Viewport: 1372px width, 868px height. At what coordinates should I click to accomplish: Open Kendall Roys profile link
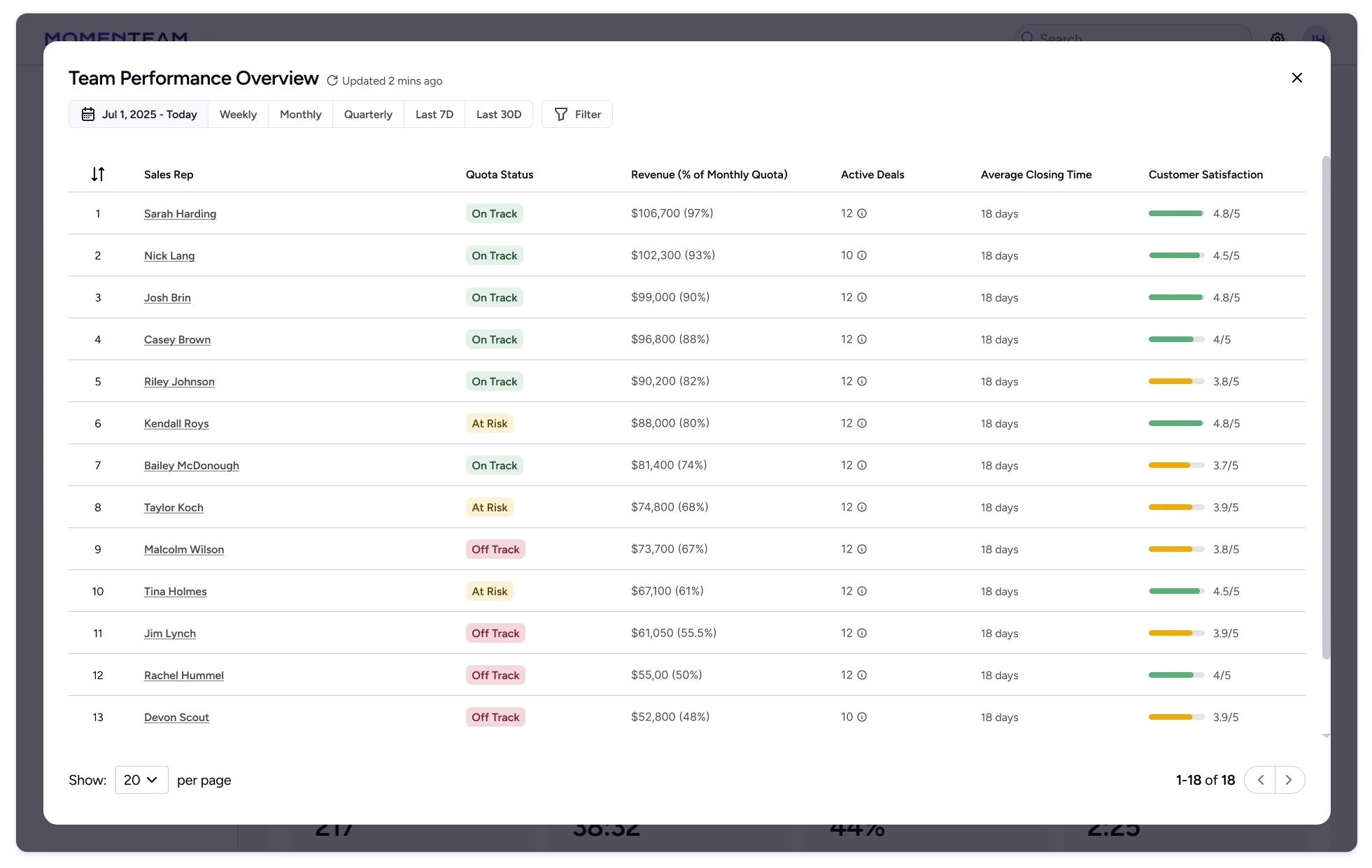coord(176,423)
